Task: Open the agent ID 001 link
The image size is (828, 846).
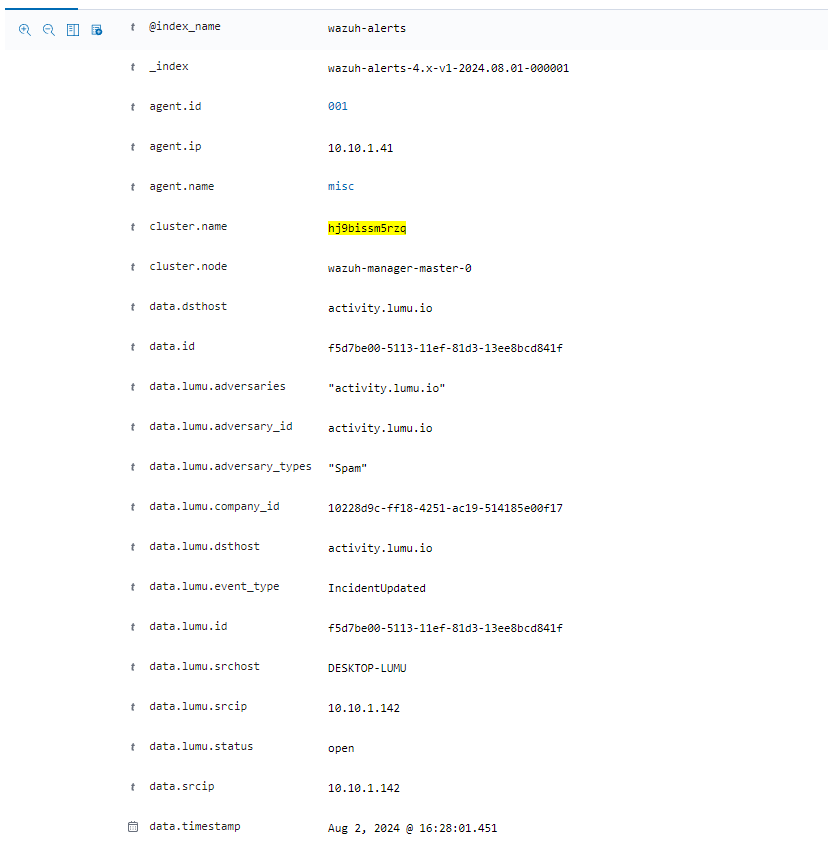Action: (337, 106)
